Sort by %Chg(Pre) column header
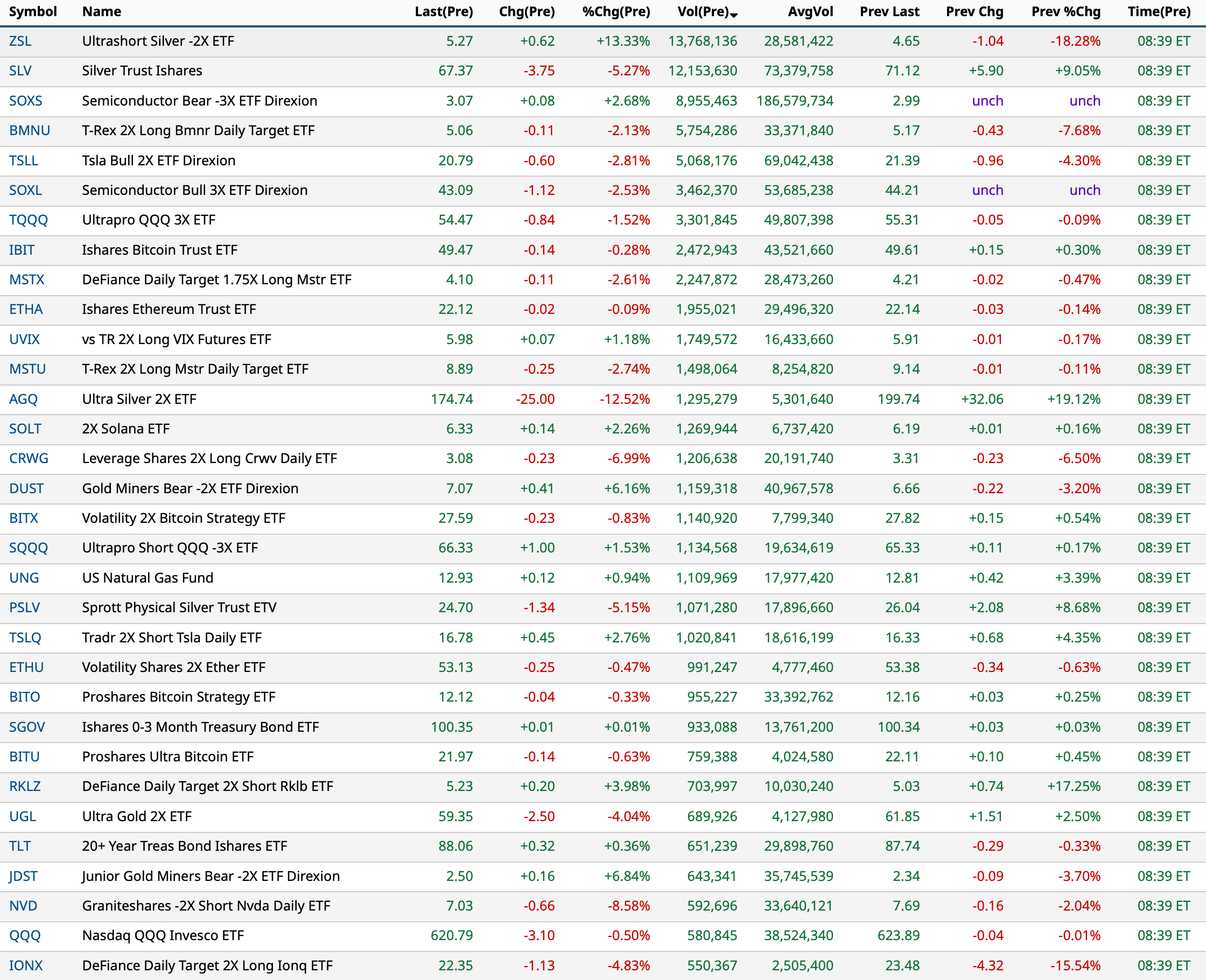The image size is (1206, 980). 616,12
